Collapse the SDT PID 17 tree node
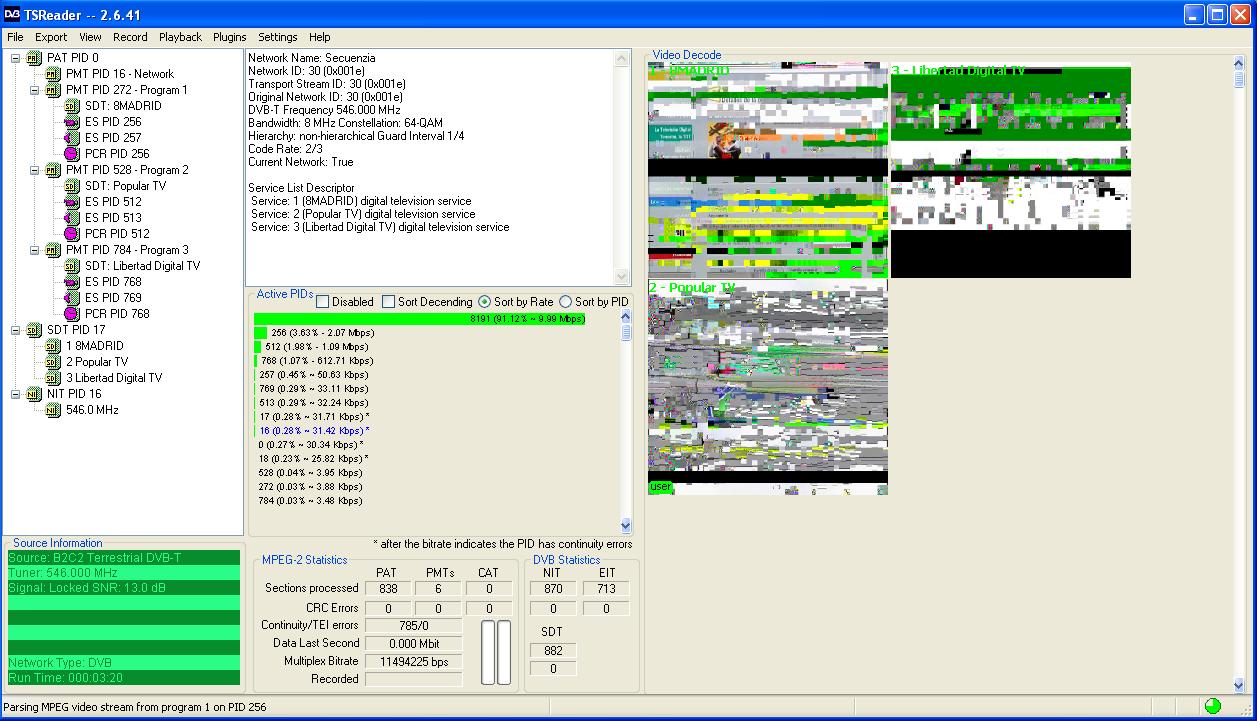1257x721 pixels. coord(16,330)
